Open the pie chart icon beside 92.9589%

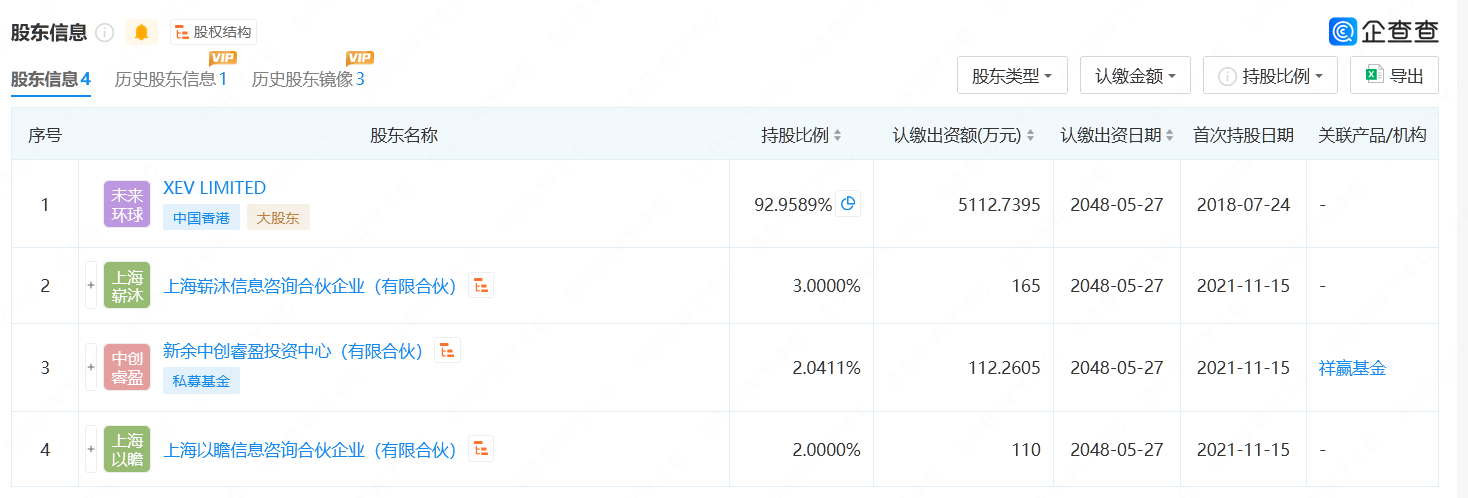pyautogui.click(x=848, y=204)
